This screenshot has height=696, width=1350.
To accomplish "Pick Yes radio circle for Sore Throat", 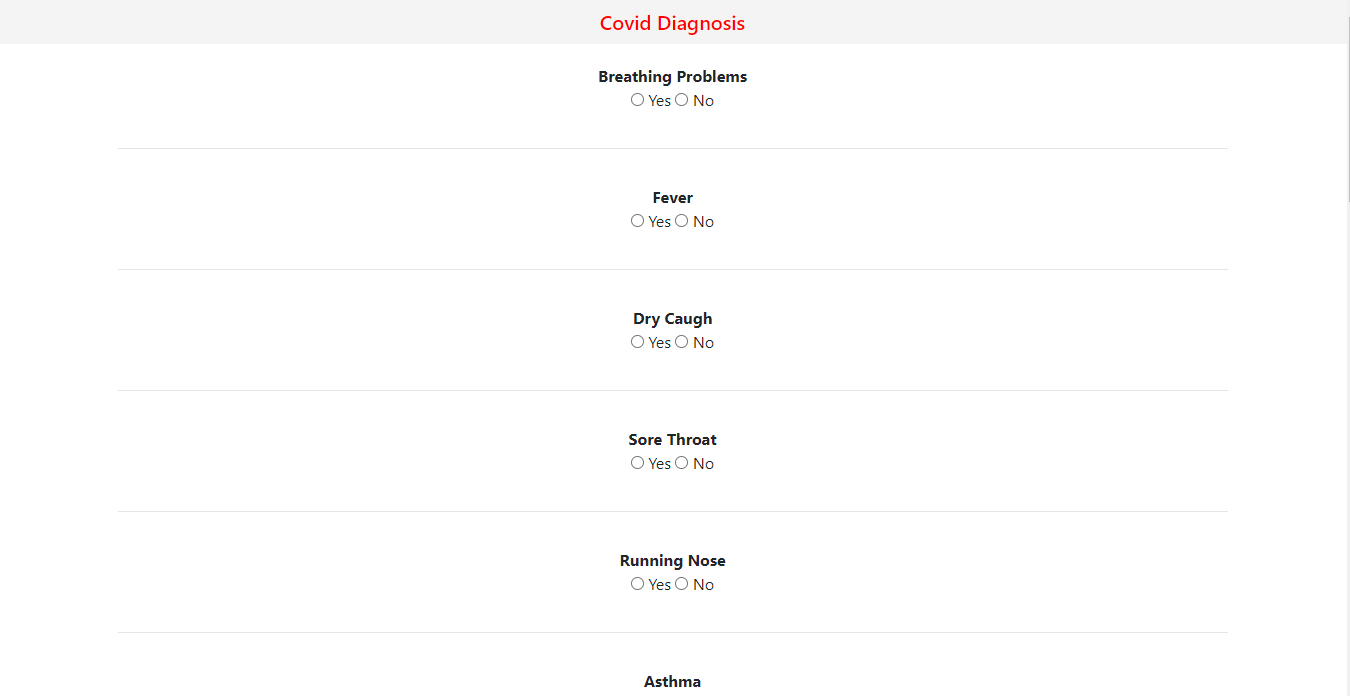I will [637, 463].
